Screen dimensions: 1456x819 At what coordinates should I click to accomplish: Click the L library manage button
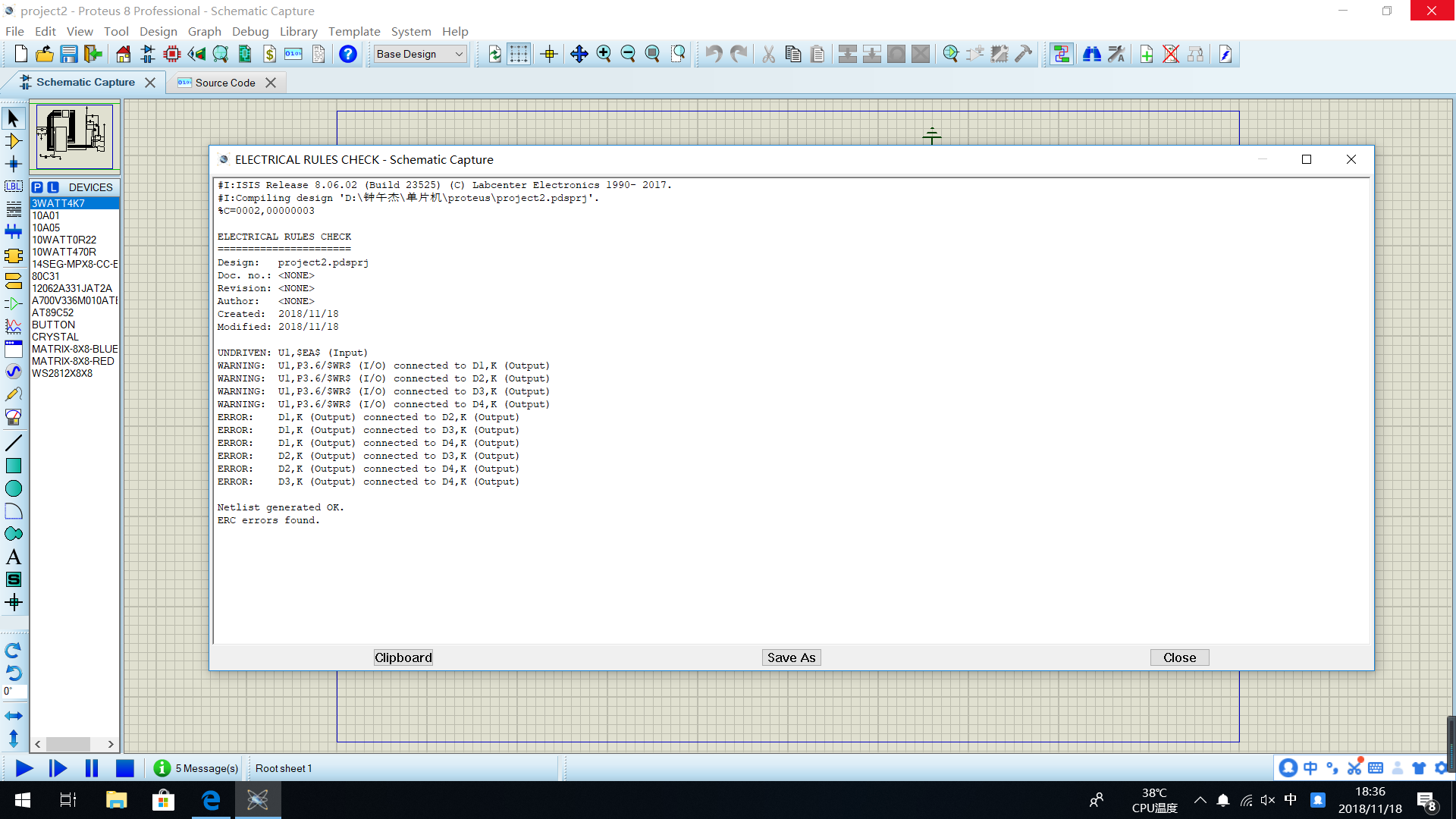point(53,187)
